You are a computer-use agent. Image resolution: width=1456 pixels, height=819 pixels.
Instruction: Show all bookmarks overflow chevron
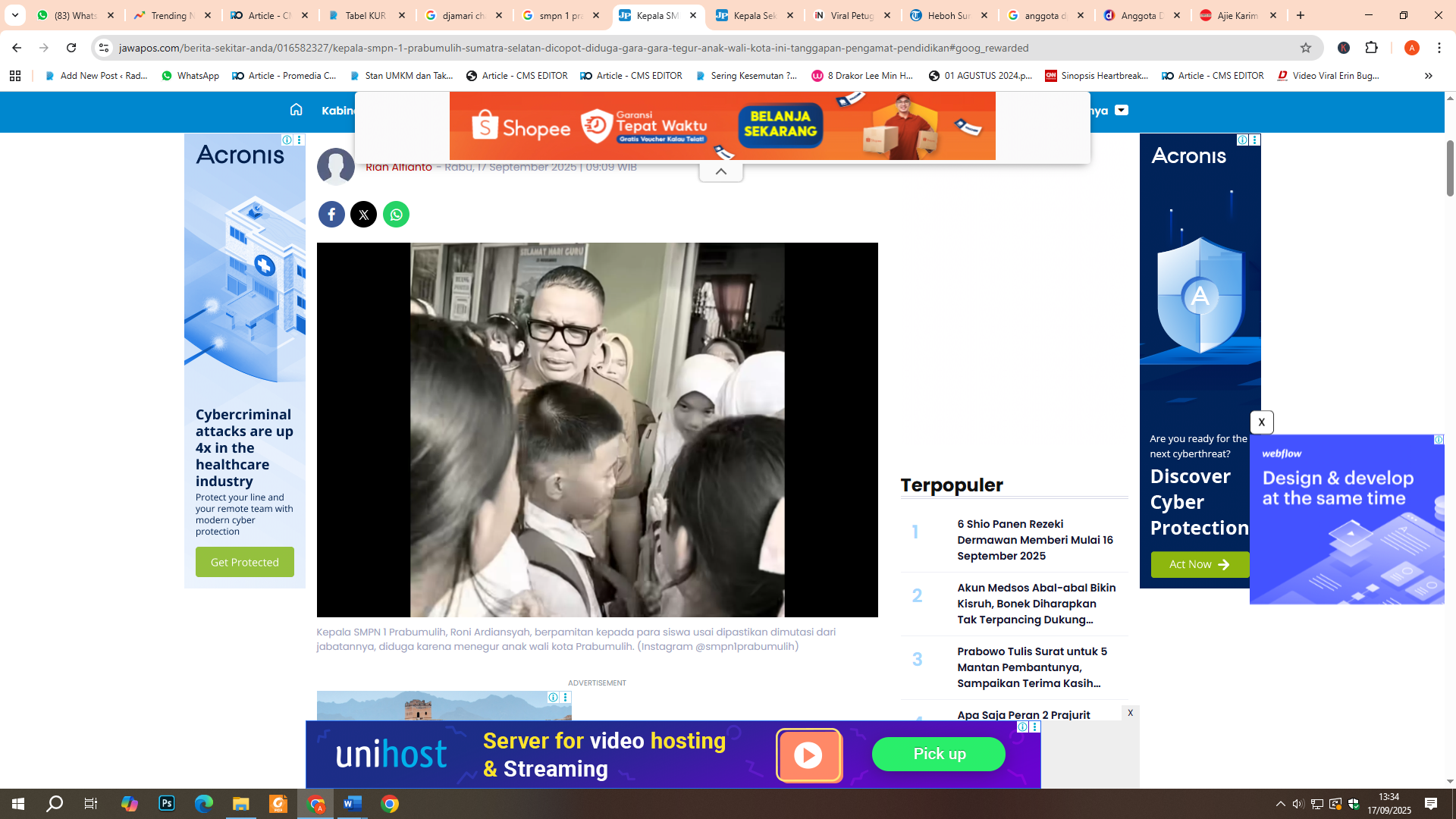[1428, 76]
